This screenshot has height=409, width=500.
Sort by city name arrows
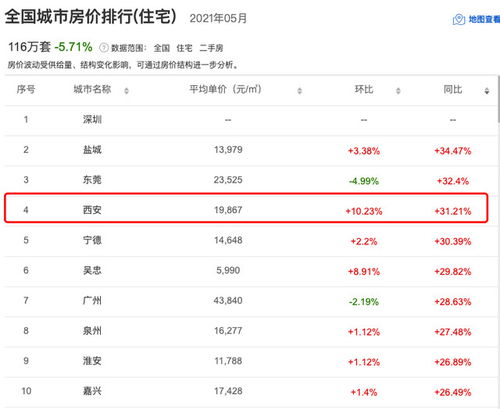[127, 91]
